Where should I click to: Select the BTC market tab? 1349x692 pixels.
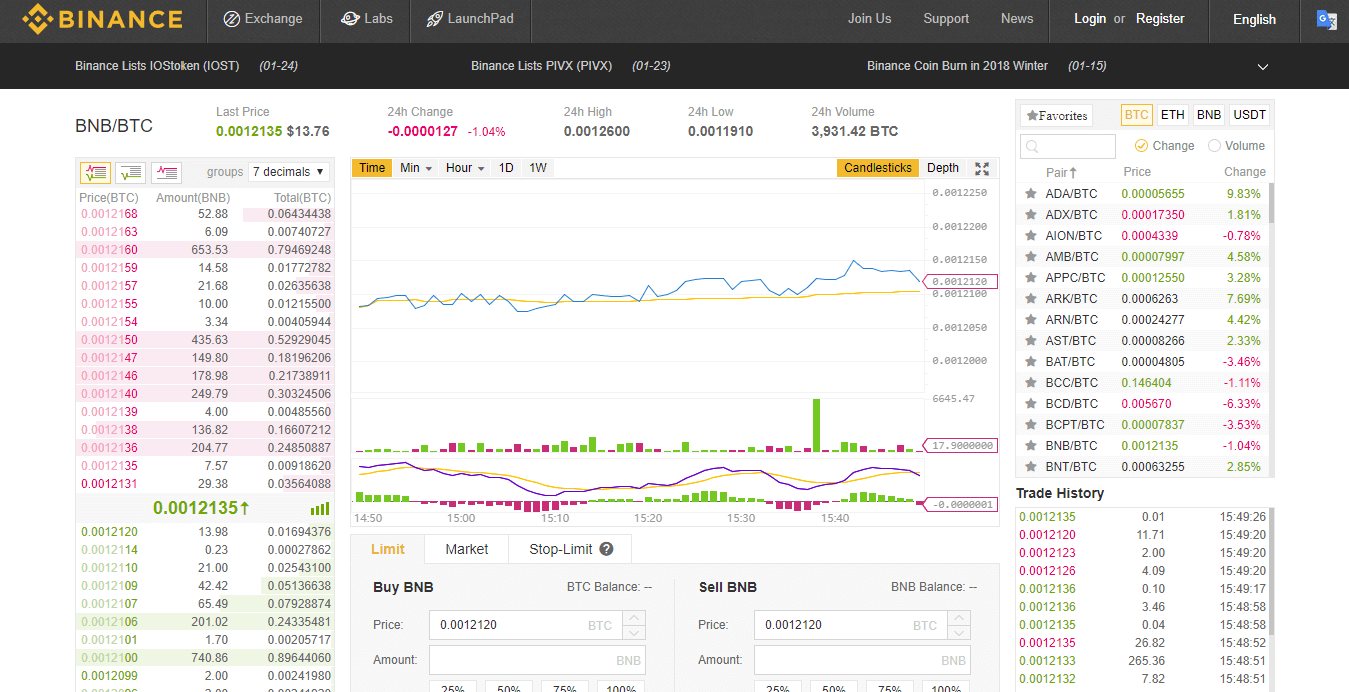pyautogui.click(x=1137, y=115)
